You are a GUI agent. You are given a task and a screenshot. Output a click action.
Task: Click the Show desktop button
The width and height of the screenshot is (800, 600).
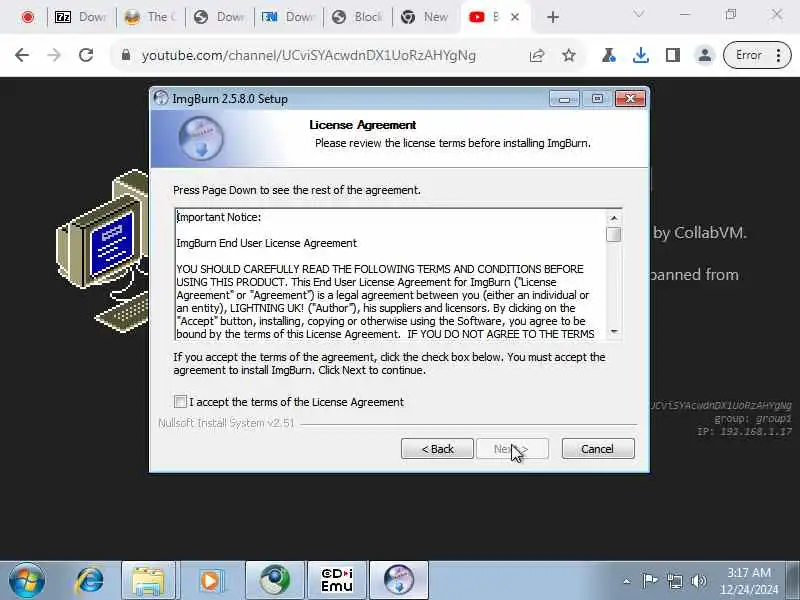[x=794, y=581]
